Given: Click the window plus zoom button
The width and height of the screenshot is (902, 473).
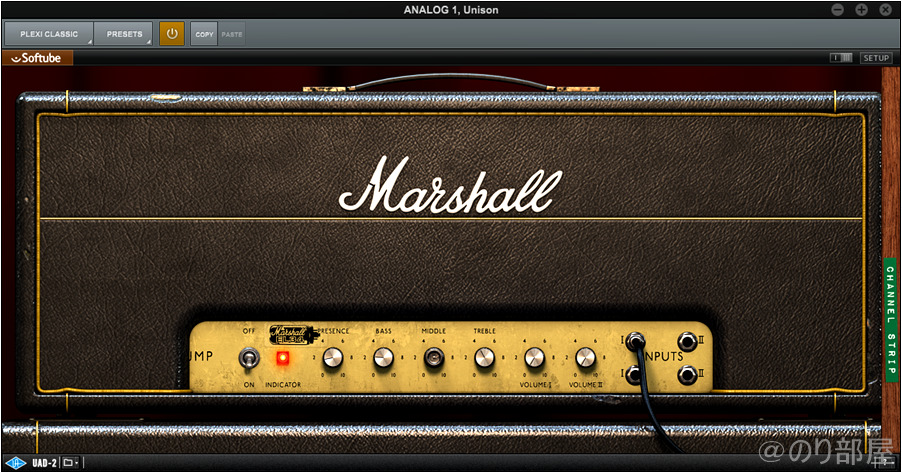Looking at the screenshot, I should pyautogui.click(x=861, y=9).
